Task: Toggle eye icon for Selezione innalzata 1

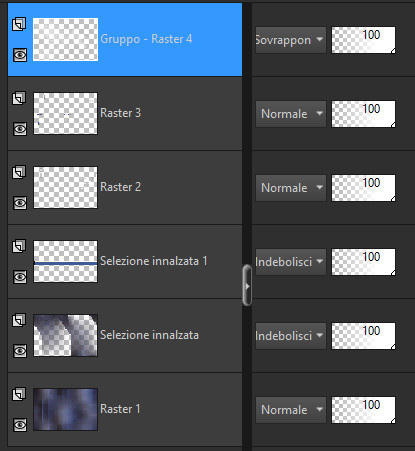Action: coord(20,277)
